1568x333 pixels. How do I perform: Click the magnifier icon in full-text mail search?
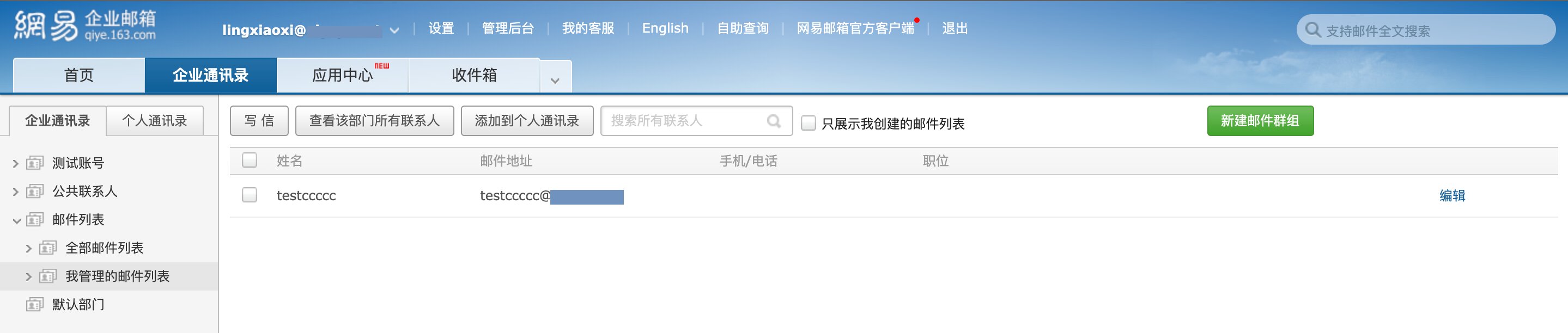tap(1313, 30)
